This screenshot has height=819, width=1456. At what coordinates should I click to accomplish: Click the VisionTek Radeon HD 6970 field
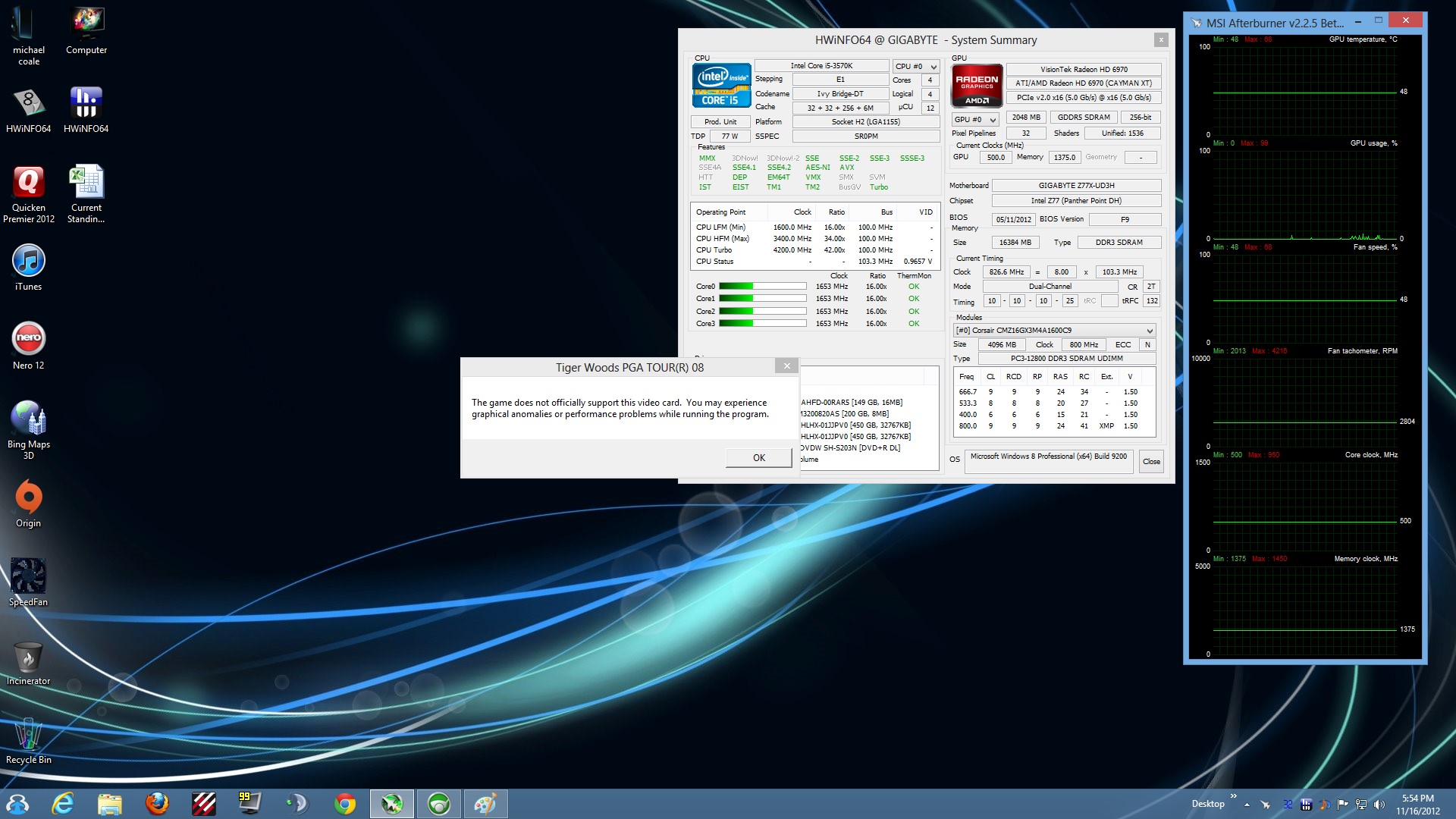[1084, 69]
